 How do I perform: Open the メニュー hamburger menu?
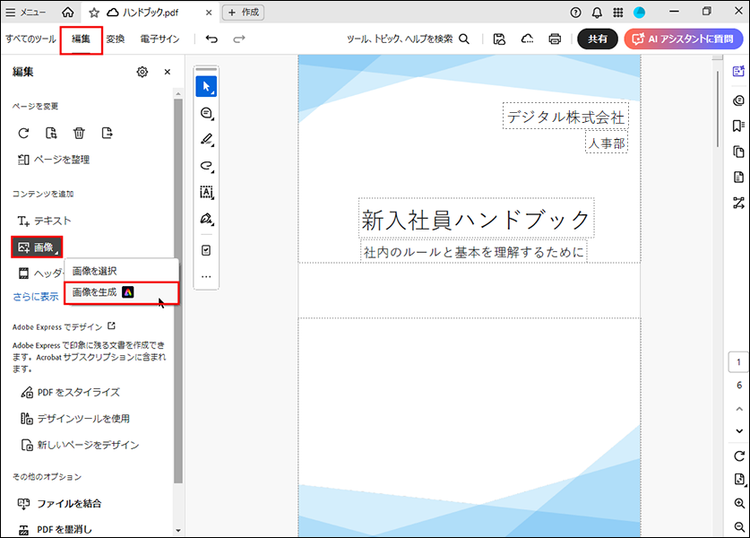26,12
